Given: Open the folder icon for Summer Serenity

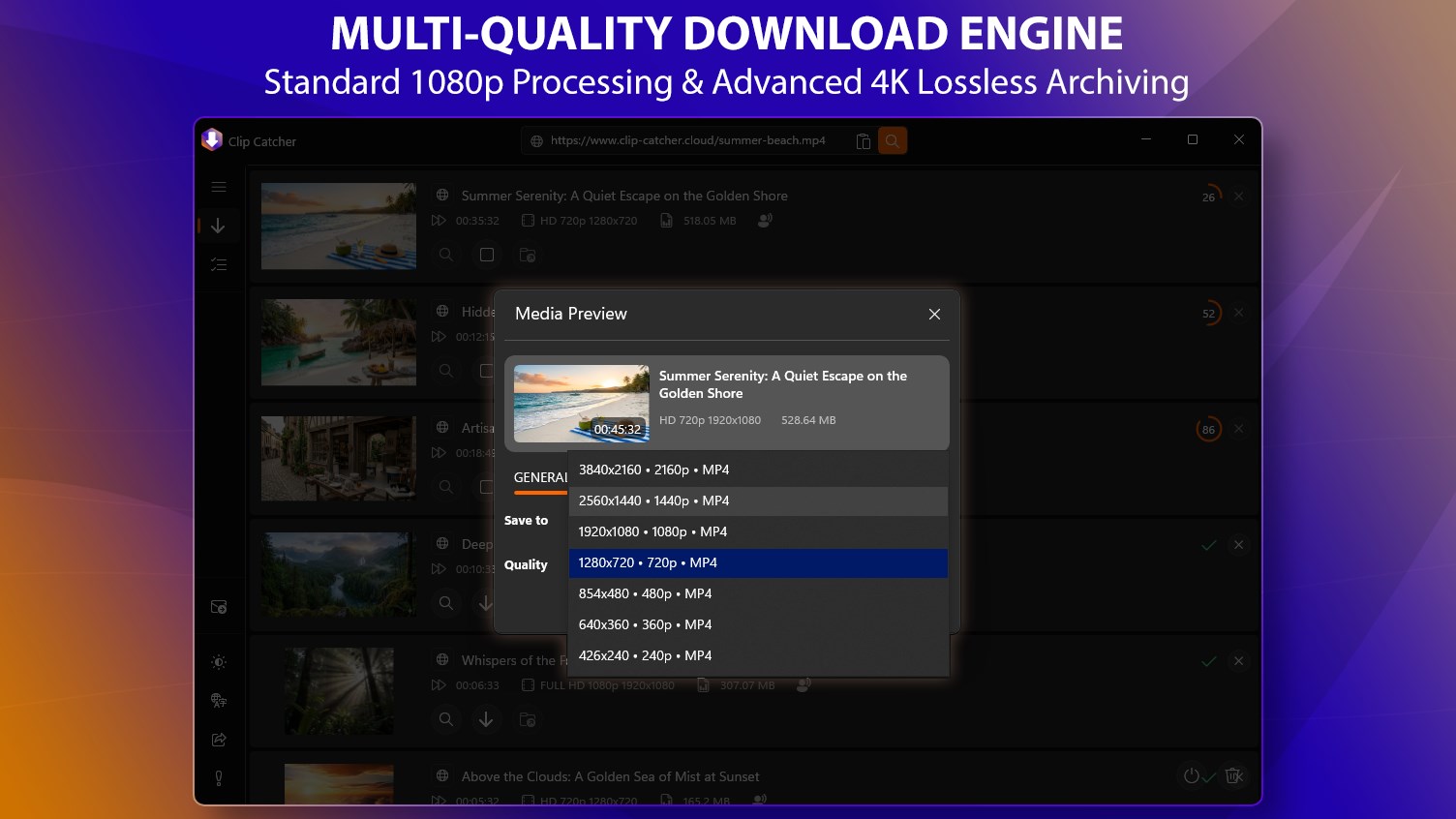Looking at the screenshot, I should (x=528, y=255).
